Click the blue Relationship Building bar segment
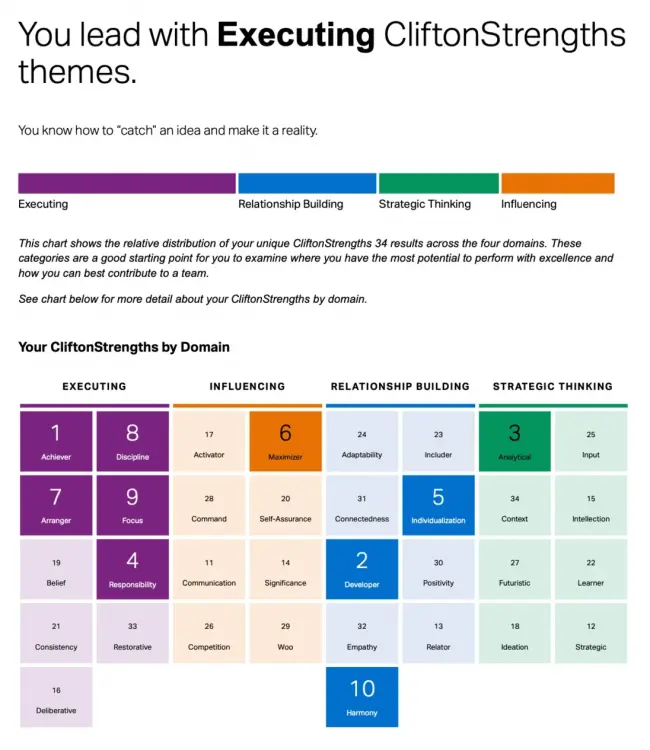The width and height of the screenshot is (650, 750). pos(307,183)
